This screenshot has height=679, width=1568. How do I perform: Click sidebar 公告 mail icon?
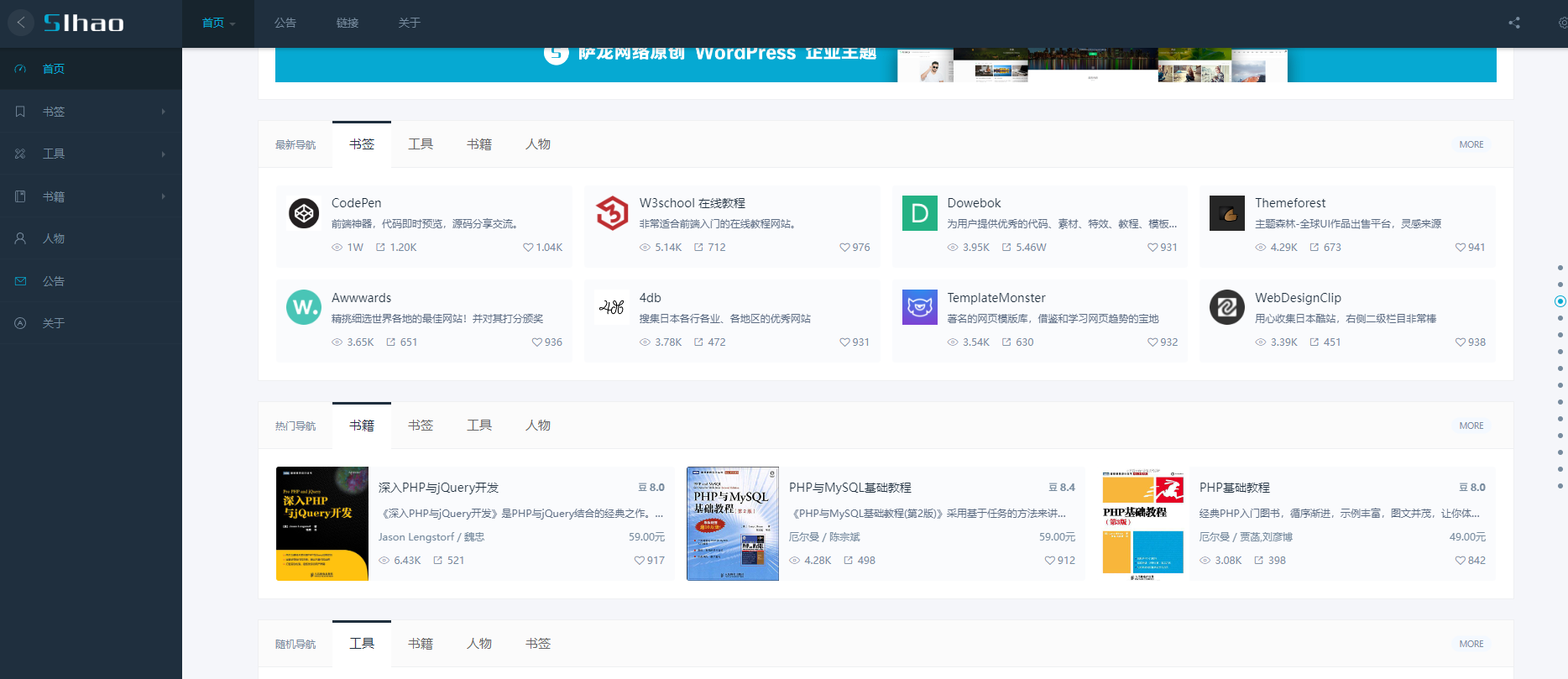[x=20, y=281]
